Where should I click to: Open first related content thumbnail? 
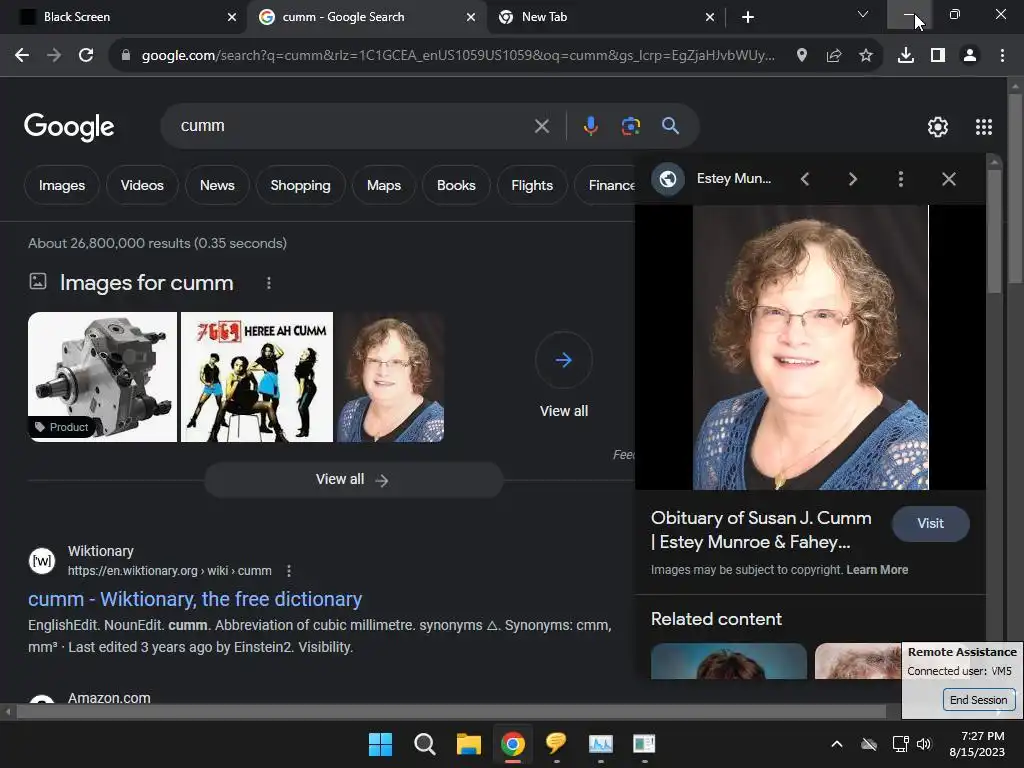729,661
